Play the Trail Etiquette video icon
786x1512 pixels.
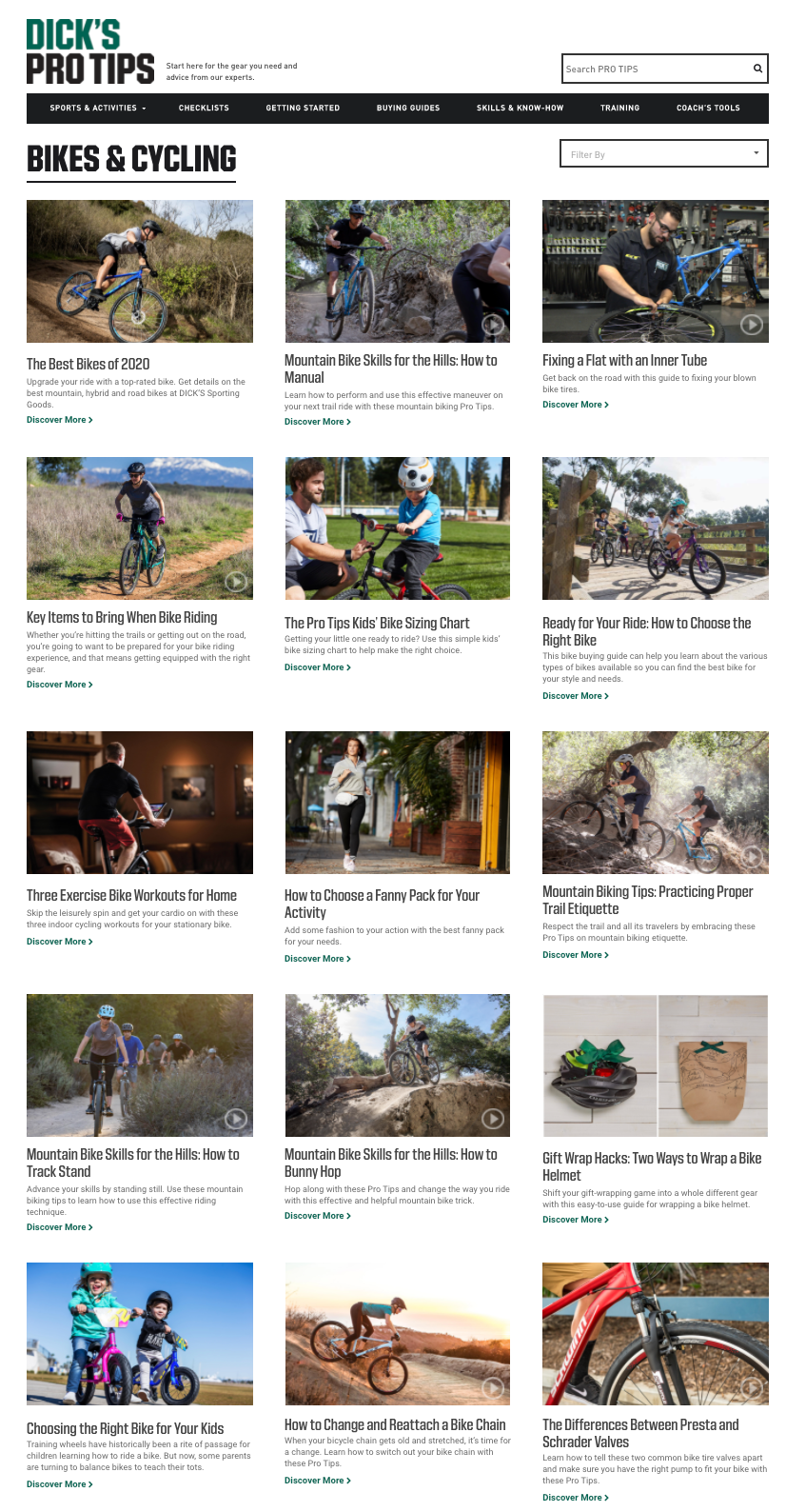coord(752,856)
